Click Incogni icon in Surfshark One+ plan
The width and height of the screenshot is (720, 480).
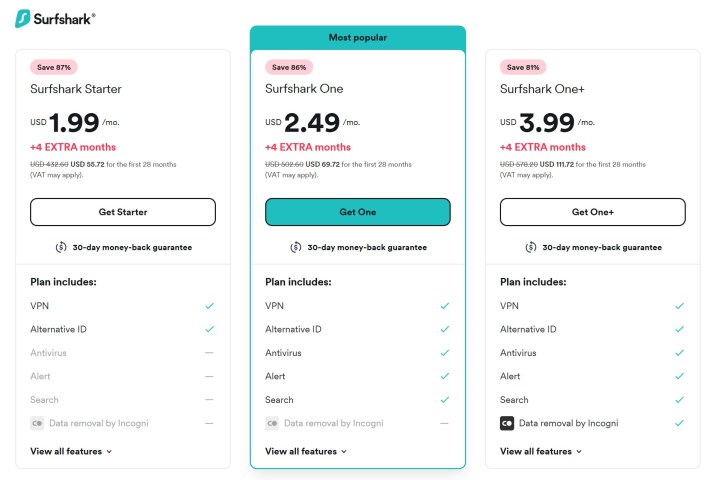[x=507, y=423]
